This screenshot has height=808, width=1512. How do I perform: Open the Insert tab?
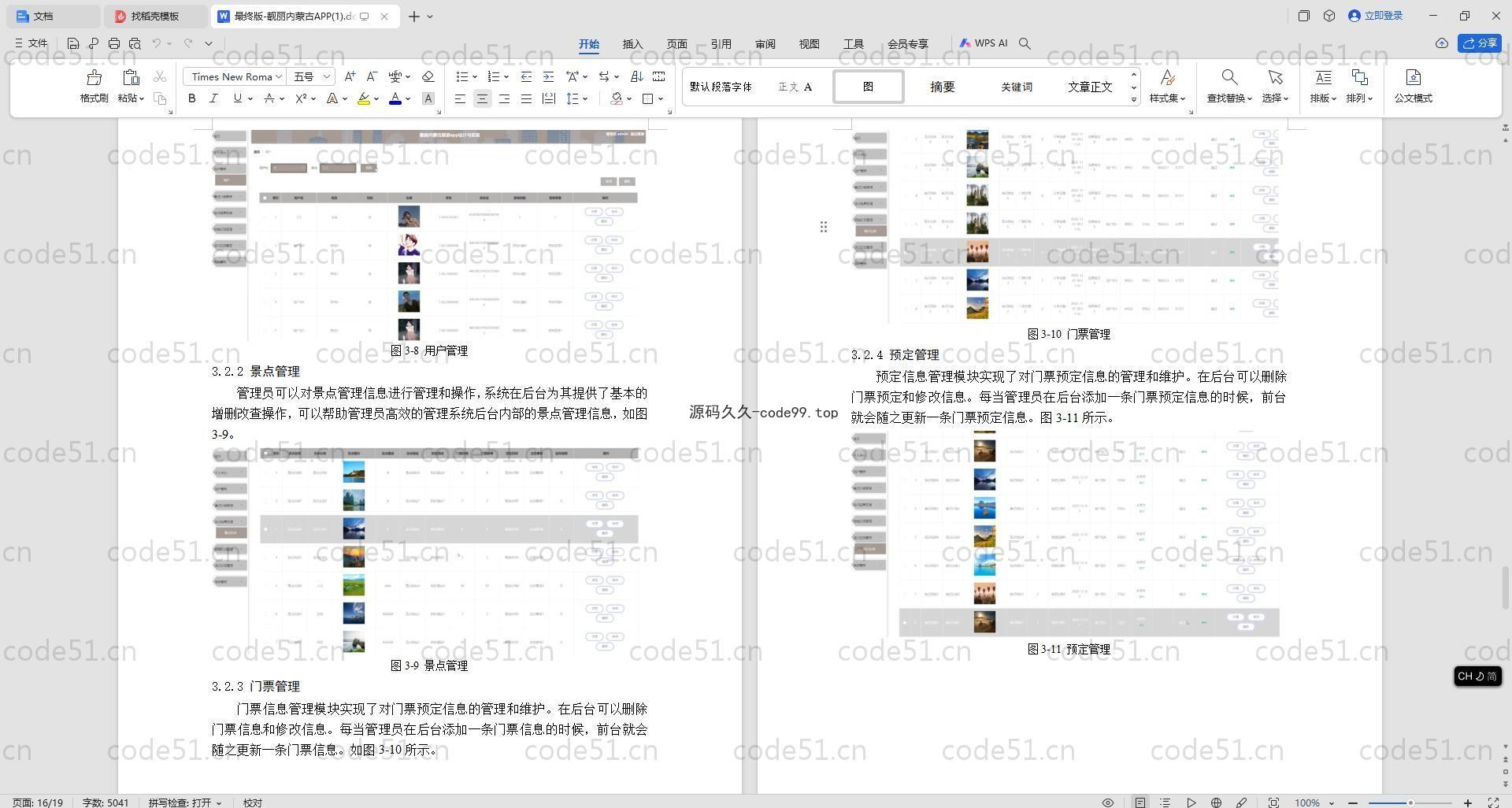(x=632, y=44)
